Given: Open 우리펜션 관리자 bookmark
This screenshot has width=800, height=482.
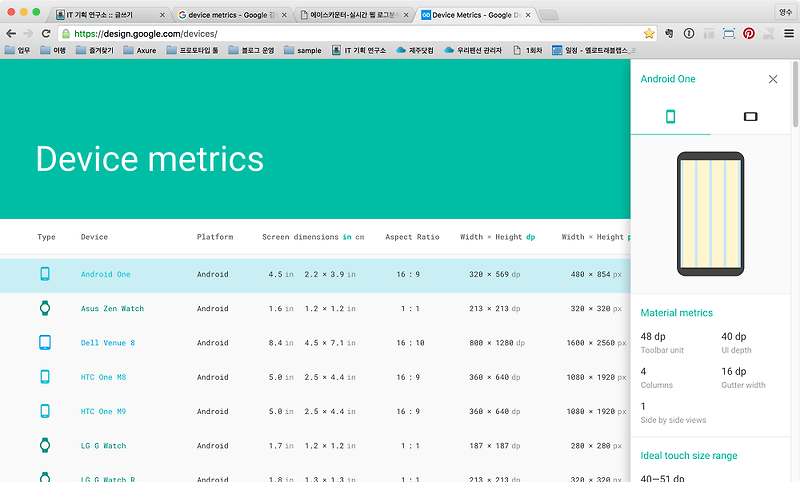Looking at the screenshot, I should point(473,50).
